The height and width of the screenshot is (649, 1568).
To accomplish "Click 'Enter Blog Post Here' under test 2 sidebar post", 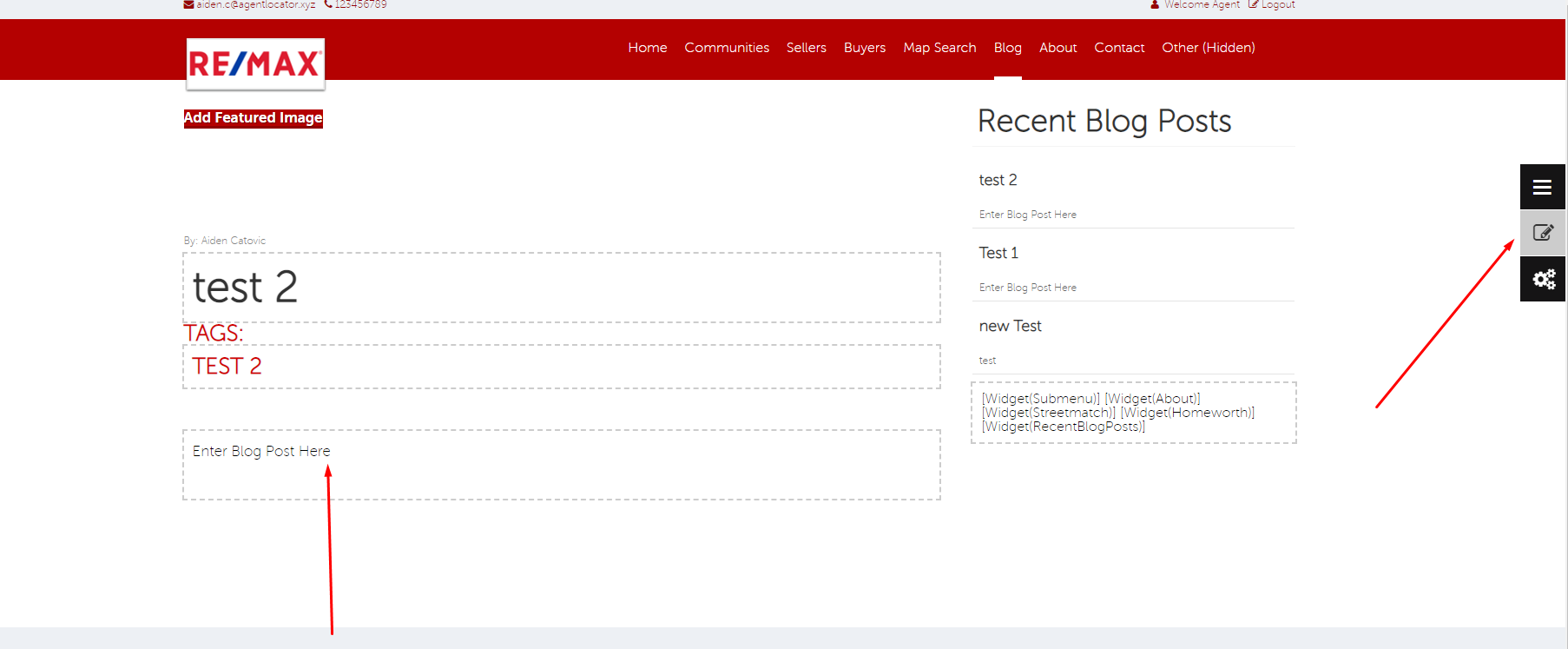I will point(1028,215).
